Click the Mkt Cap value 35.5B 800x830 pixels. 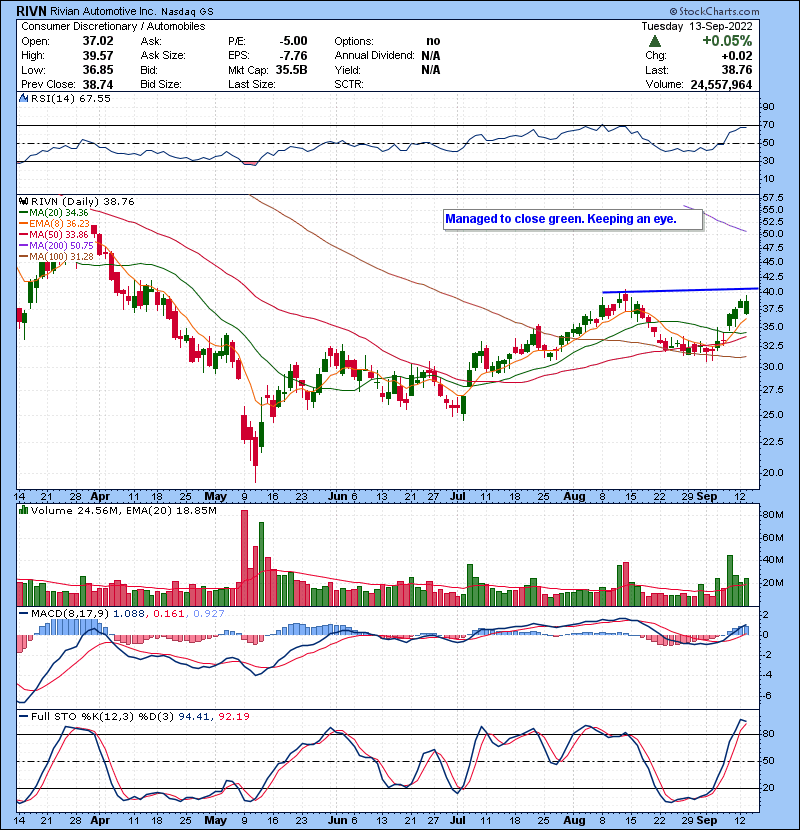tap(292, 70)
